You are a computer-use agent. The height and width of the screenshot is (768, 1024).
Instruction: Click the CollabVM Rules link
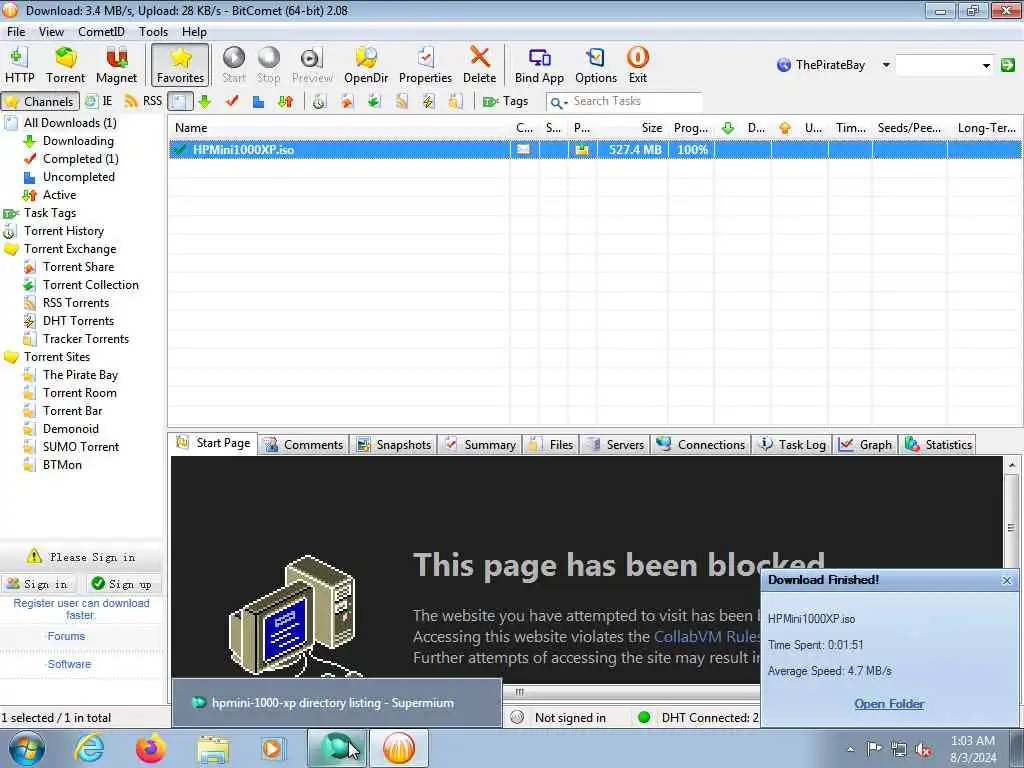(x=707, y=637)
